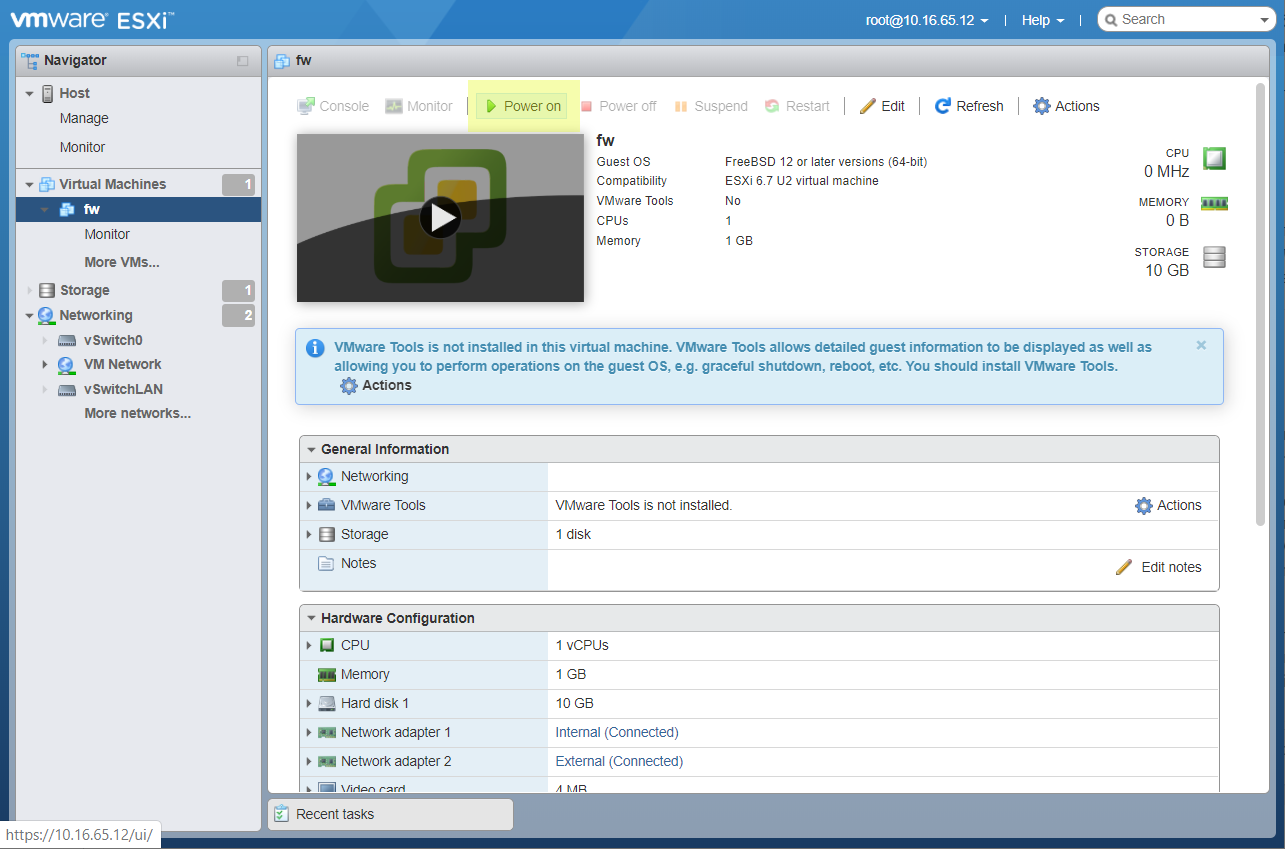
Task: Click the storage disk icon in summary
Action: pos(1214,257)
